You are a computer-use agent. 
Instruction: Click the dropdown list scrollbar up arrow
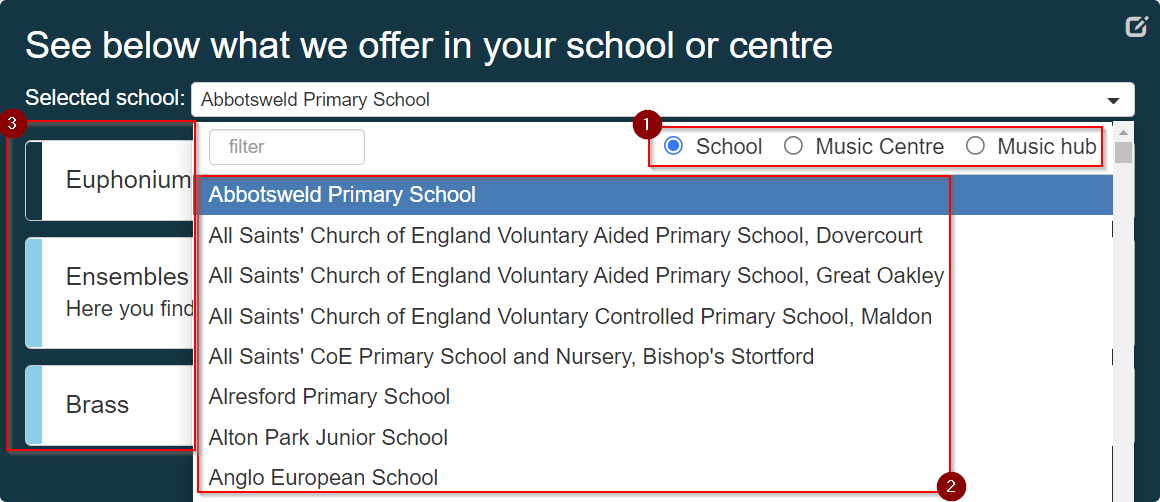click(x=1123, y=132)
